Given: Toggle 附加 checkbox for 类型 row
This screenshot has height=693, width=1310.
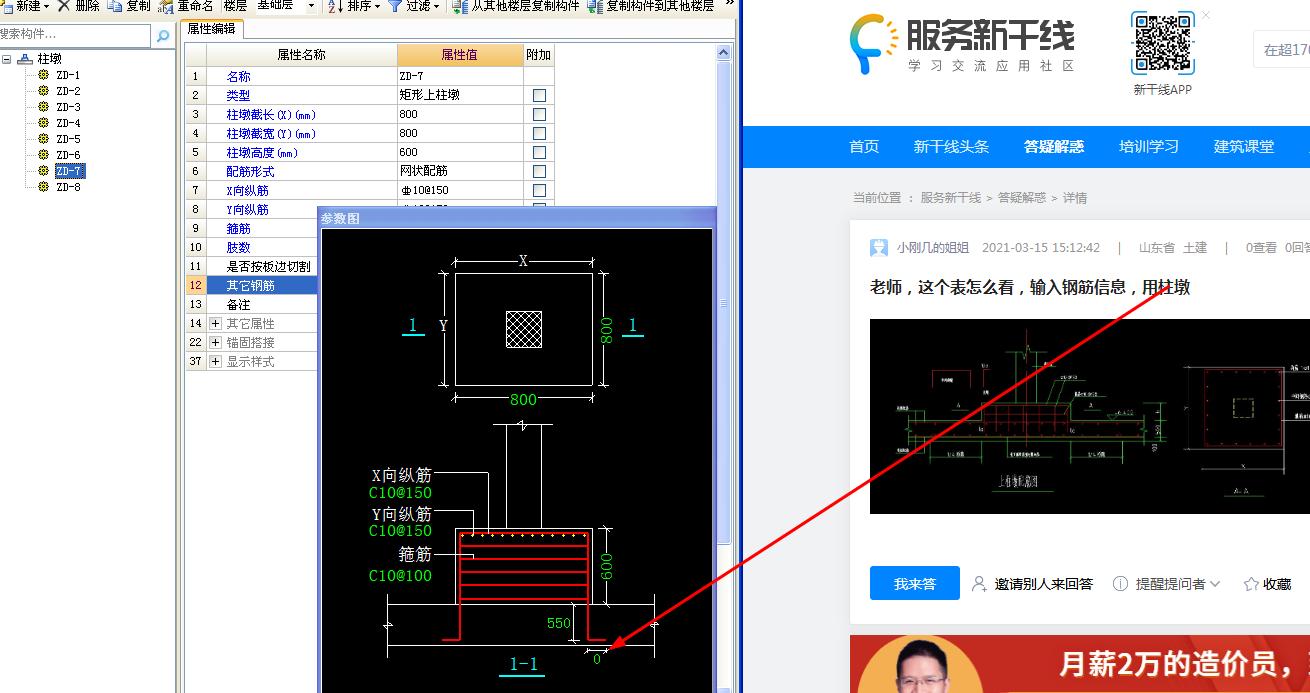Looking at the screenshot, I should coord(539,95).
